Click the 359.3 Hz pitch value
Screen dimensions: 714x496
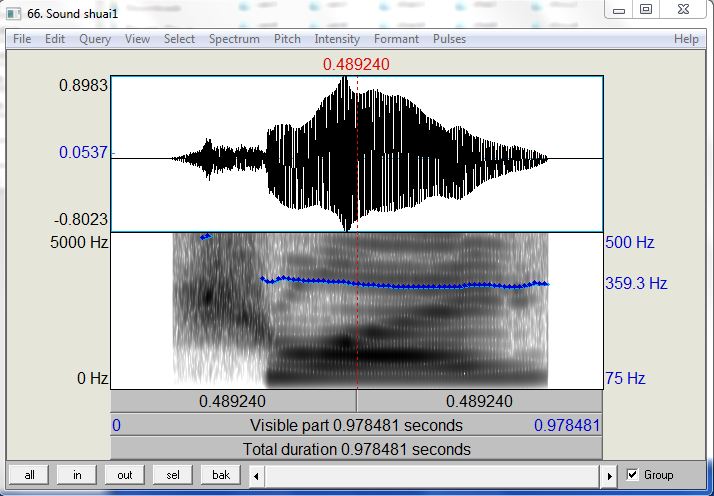636,284
